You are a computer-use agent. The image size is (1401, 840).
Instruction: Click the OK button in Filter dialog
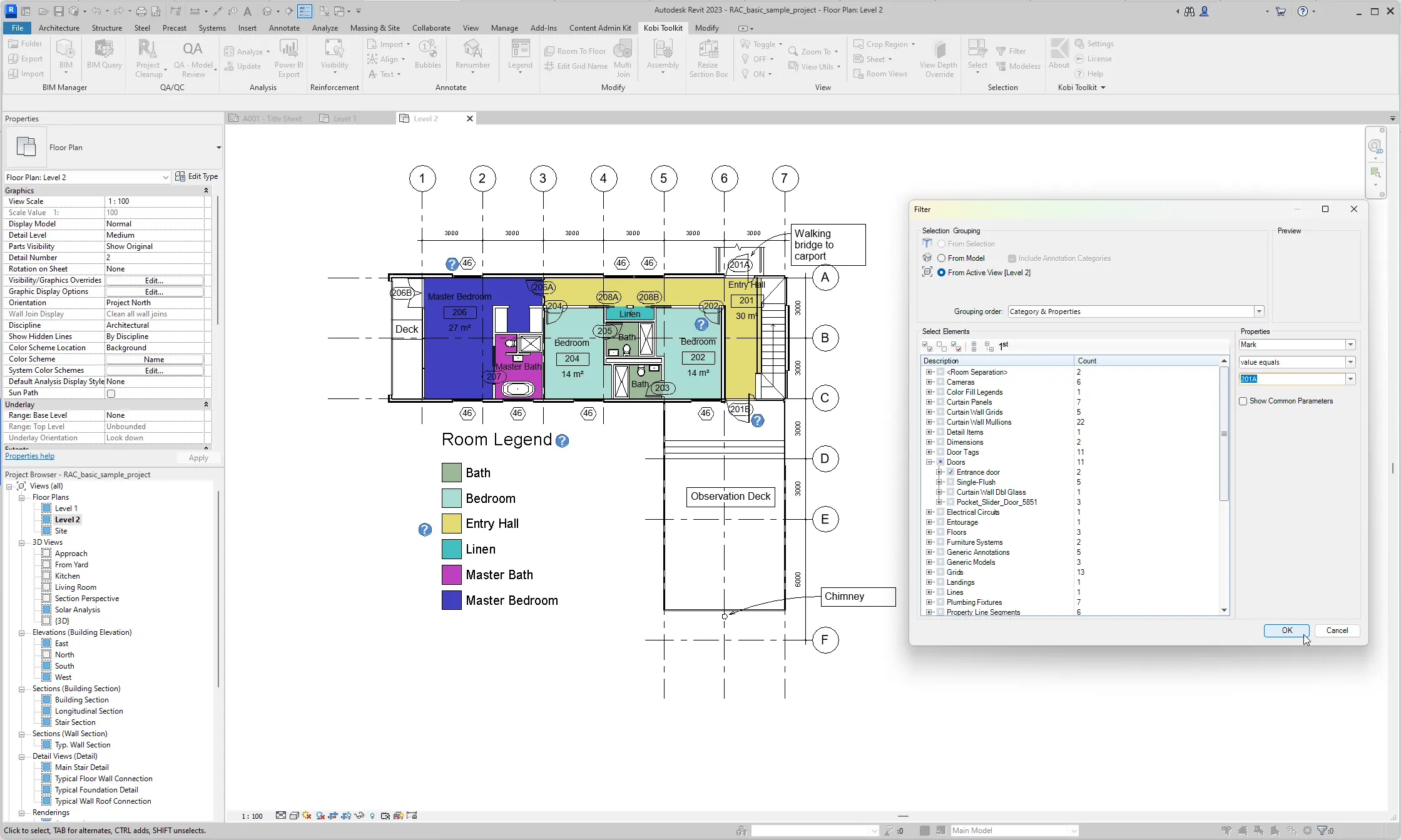1287,630
